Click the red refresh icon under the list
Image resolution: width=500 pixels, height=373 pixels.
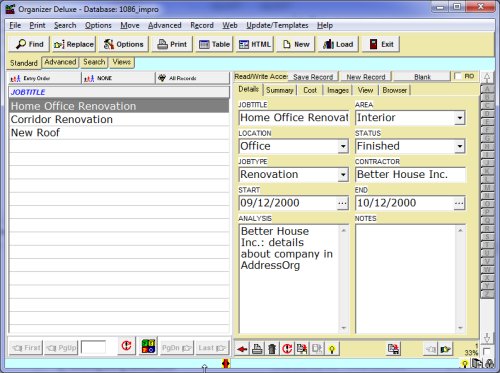126,346
